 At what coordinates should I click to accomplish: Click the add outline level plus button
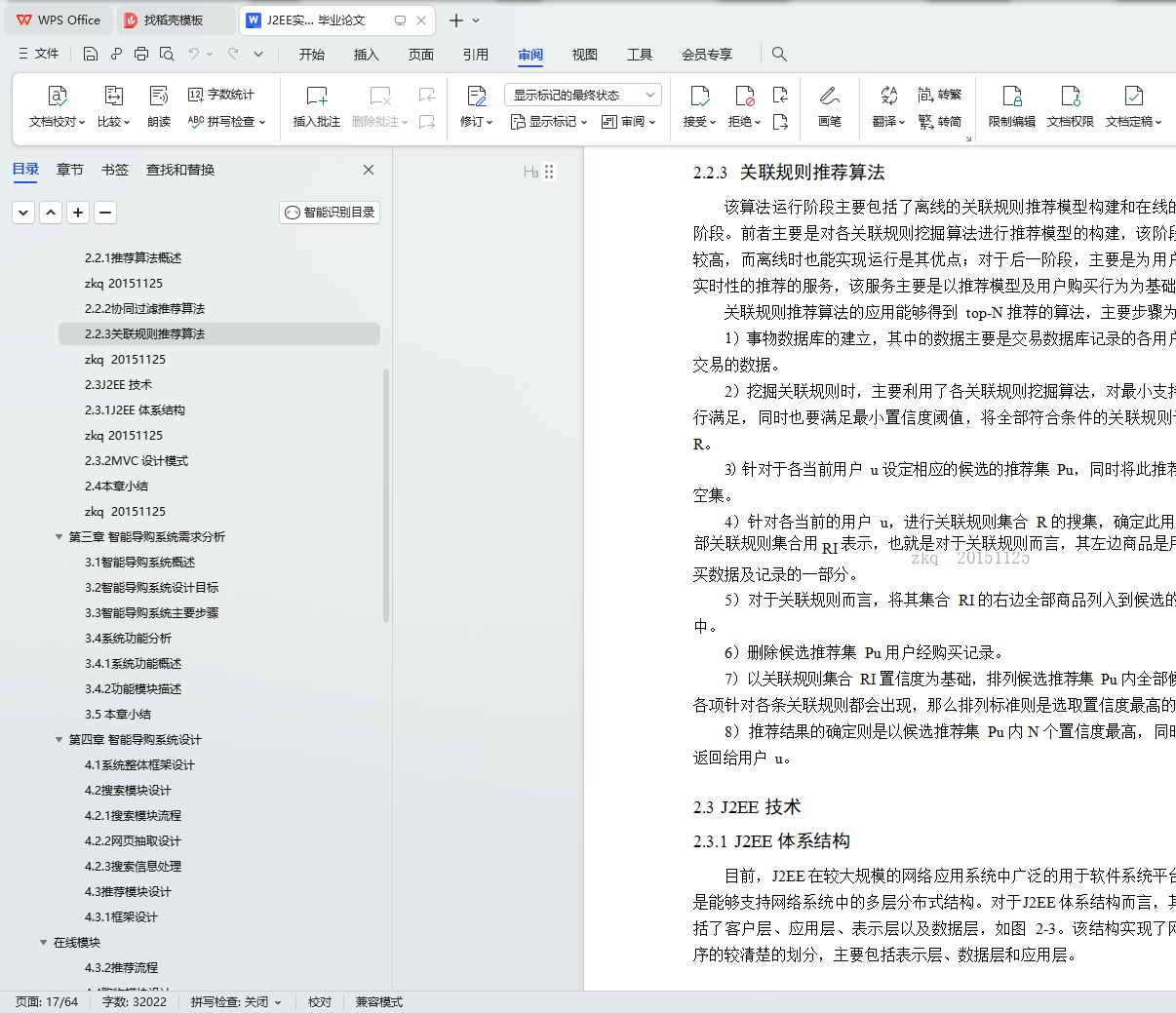coord(78,212)
